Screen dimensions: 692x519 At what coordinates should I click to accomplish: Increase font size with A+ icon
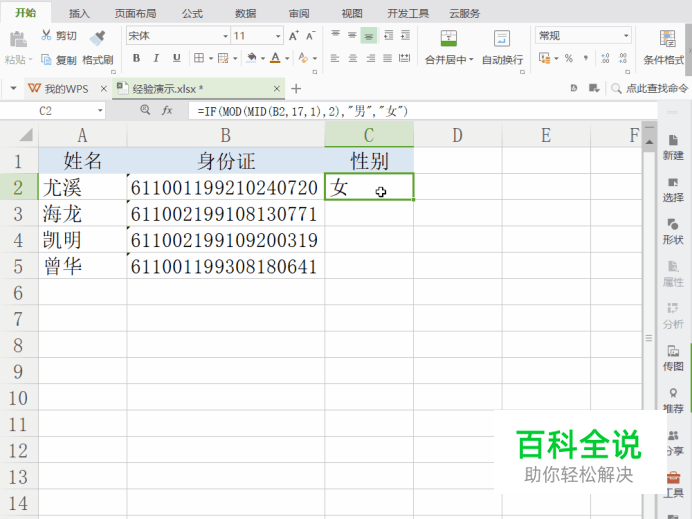[294, 36]
